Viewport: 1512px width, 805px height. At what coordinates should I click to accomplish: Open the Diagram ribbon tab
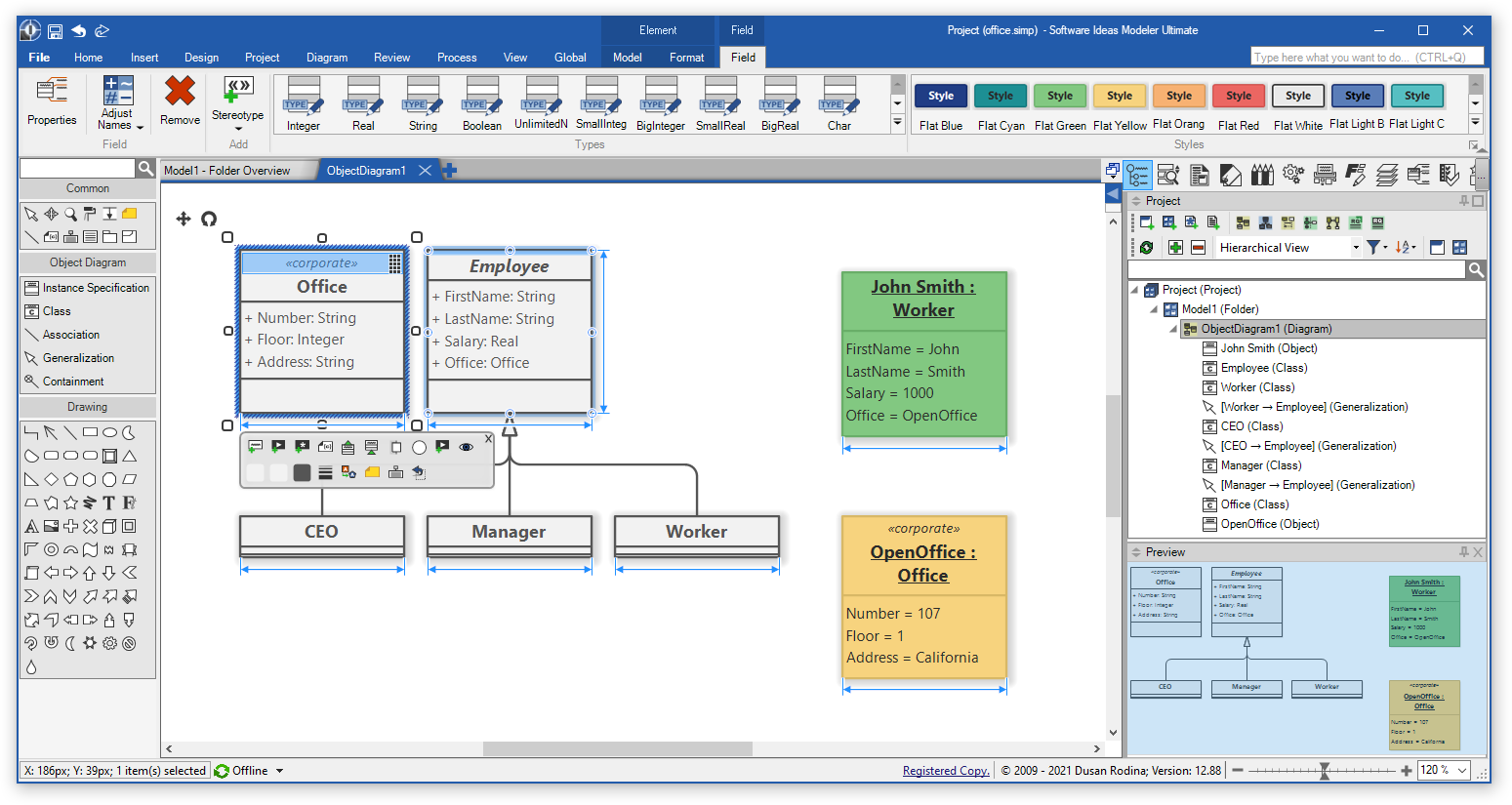coord(327,58)
